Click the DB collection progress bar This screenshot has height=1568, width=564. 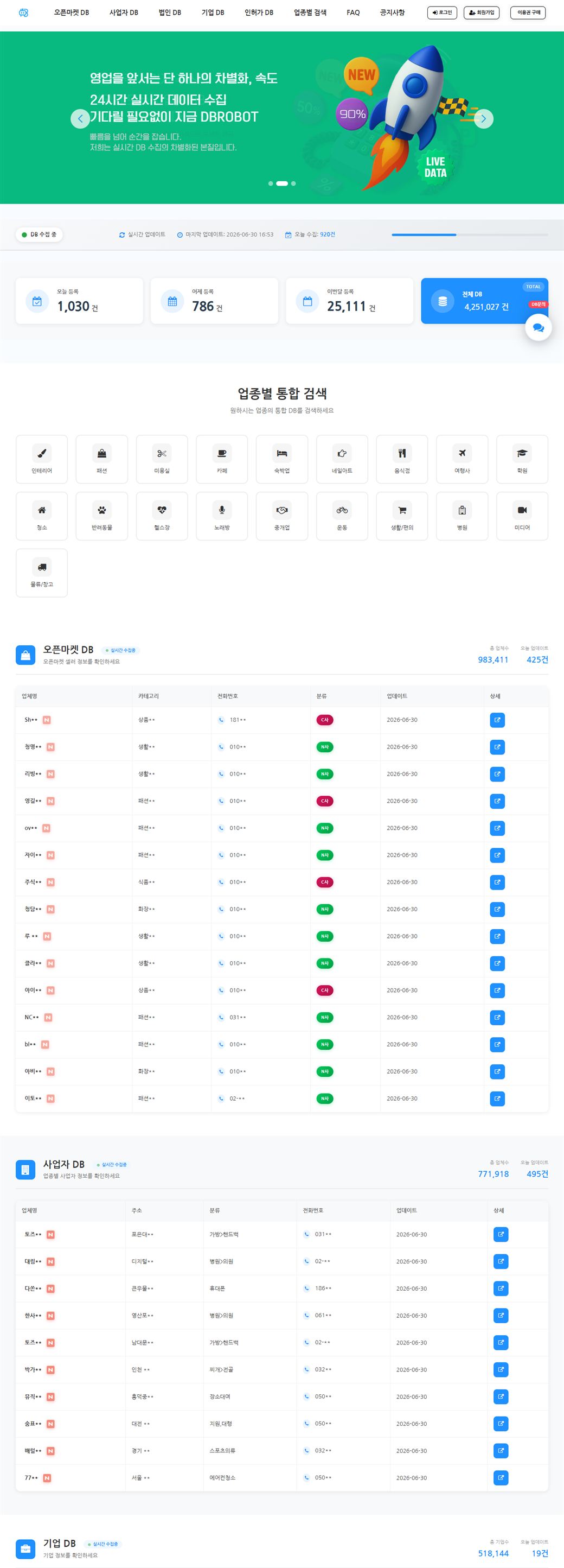pos(470,234)
